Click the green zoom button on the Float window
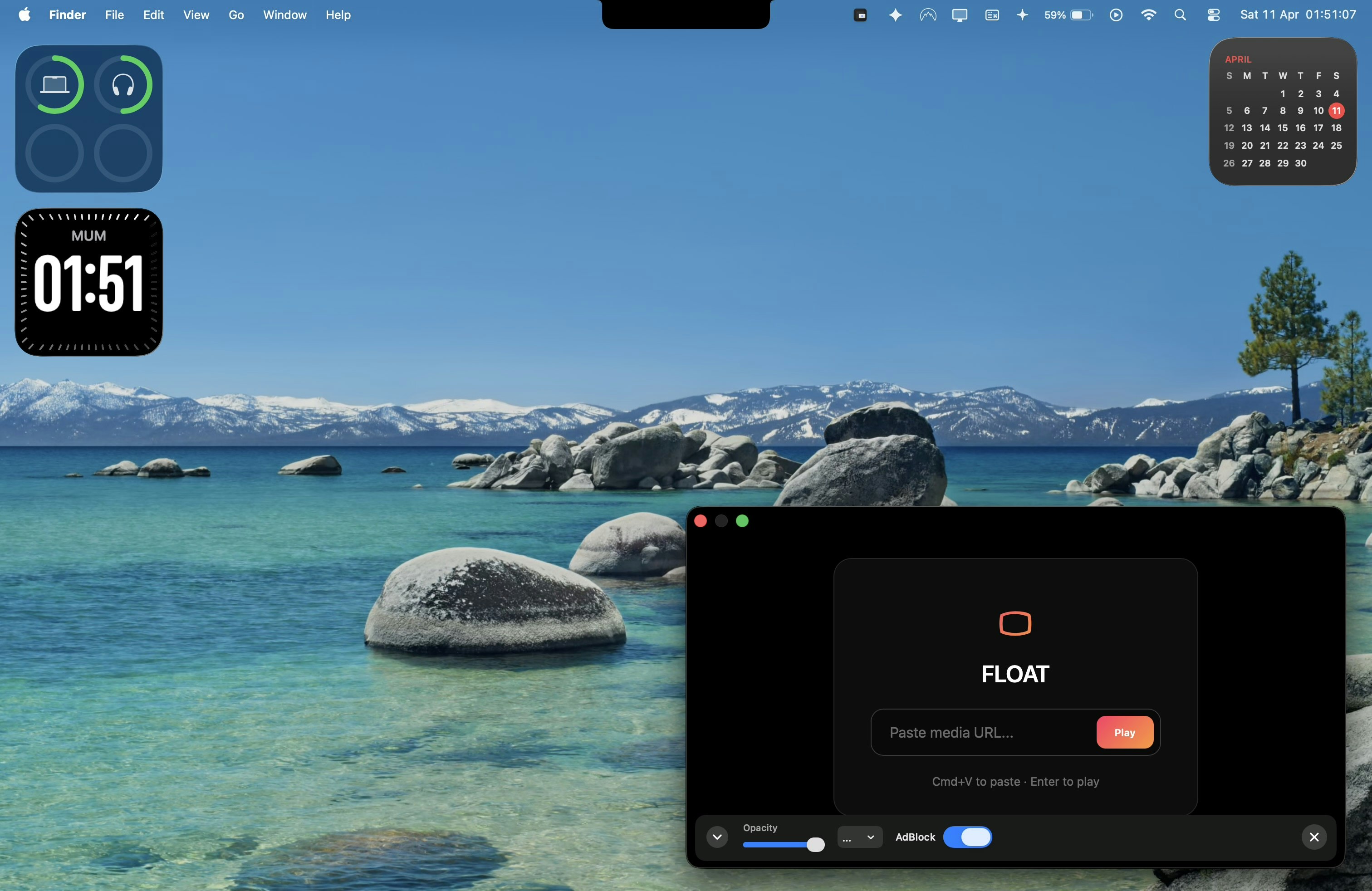 [743, 521]
